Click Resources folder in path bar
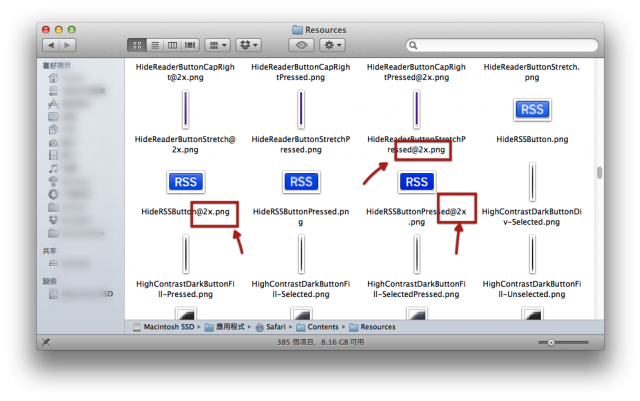Viewport: 640px width, 401px height. [x=373, y=327]
